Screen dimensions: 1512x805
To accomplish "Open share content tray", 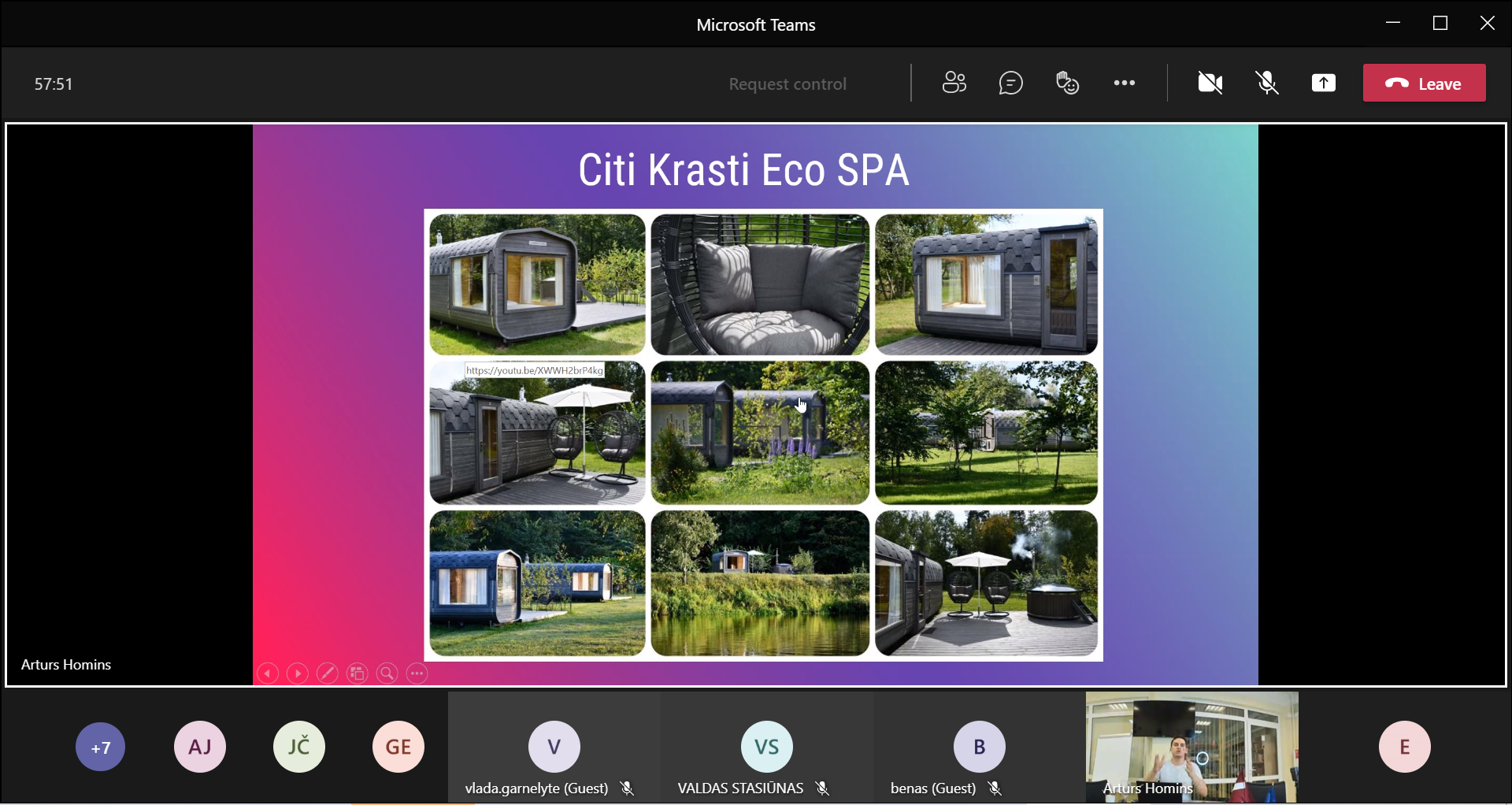I will tap(1324, 83).
